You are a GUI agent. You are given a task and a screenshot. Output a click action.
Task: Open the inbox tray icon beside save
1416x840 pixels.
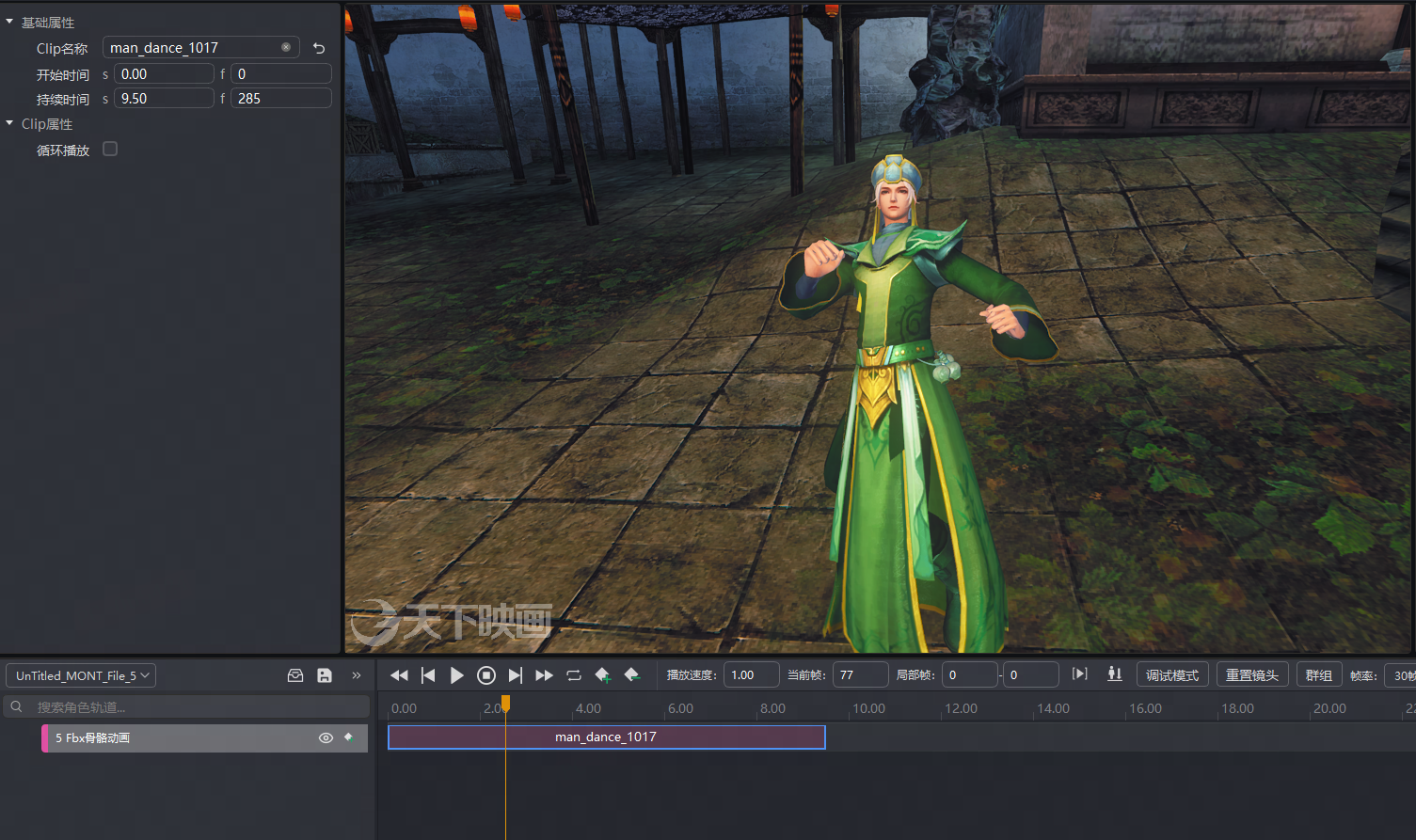coord(295,675)
